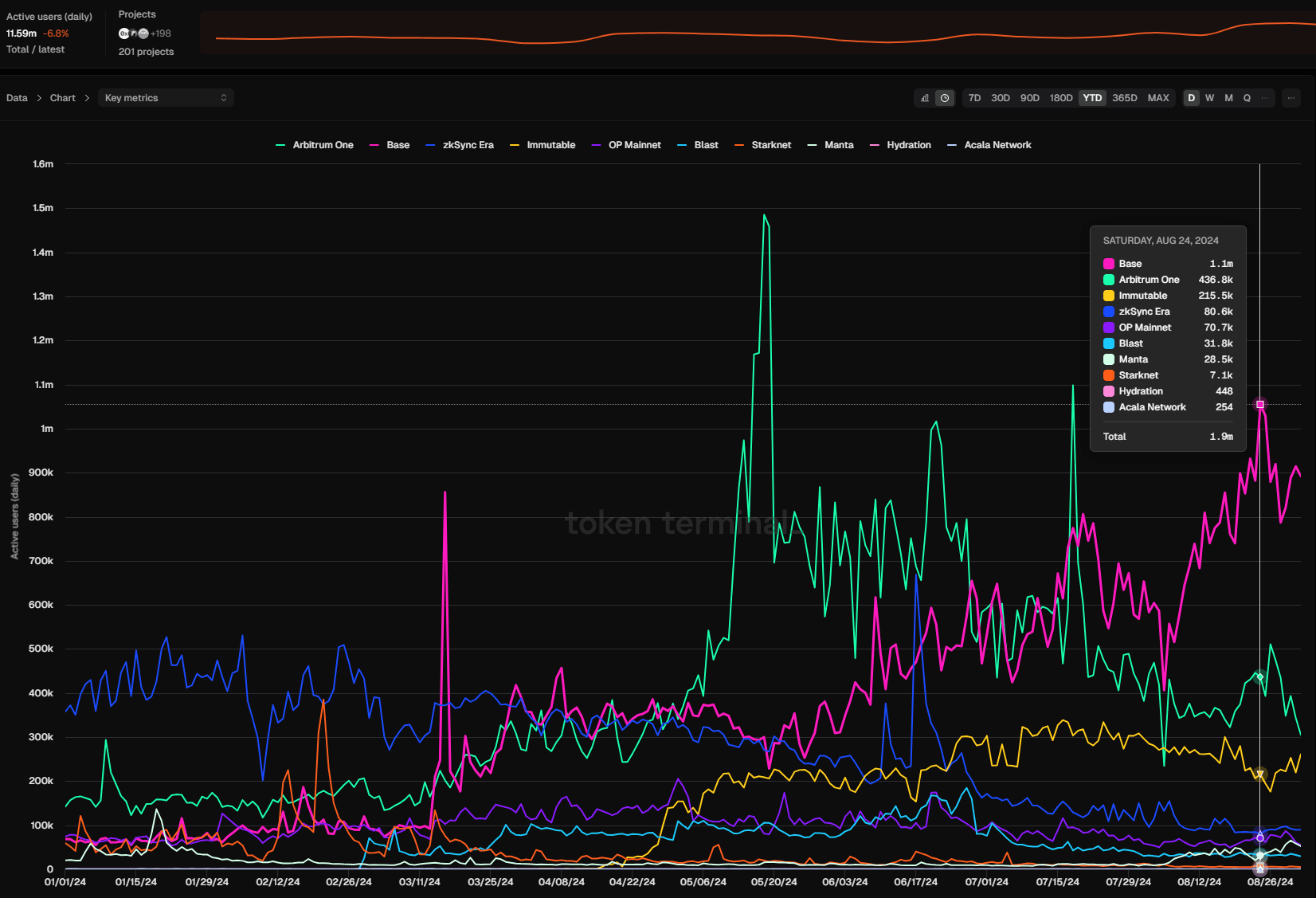Switch to bar chart view icon

[925, 98]
